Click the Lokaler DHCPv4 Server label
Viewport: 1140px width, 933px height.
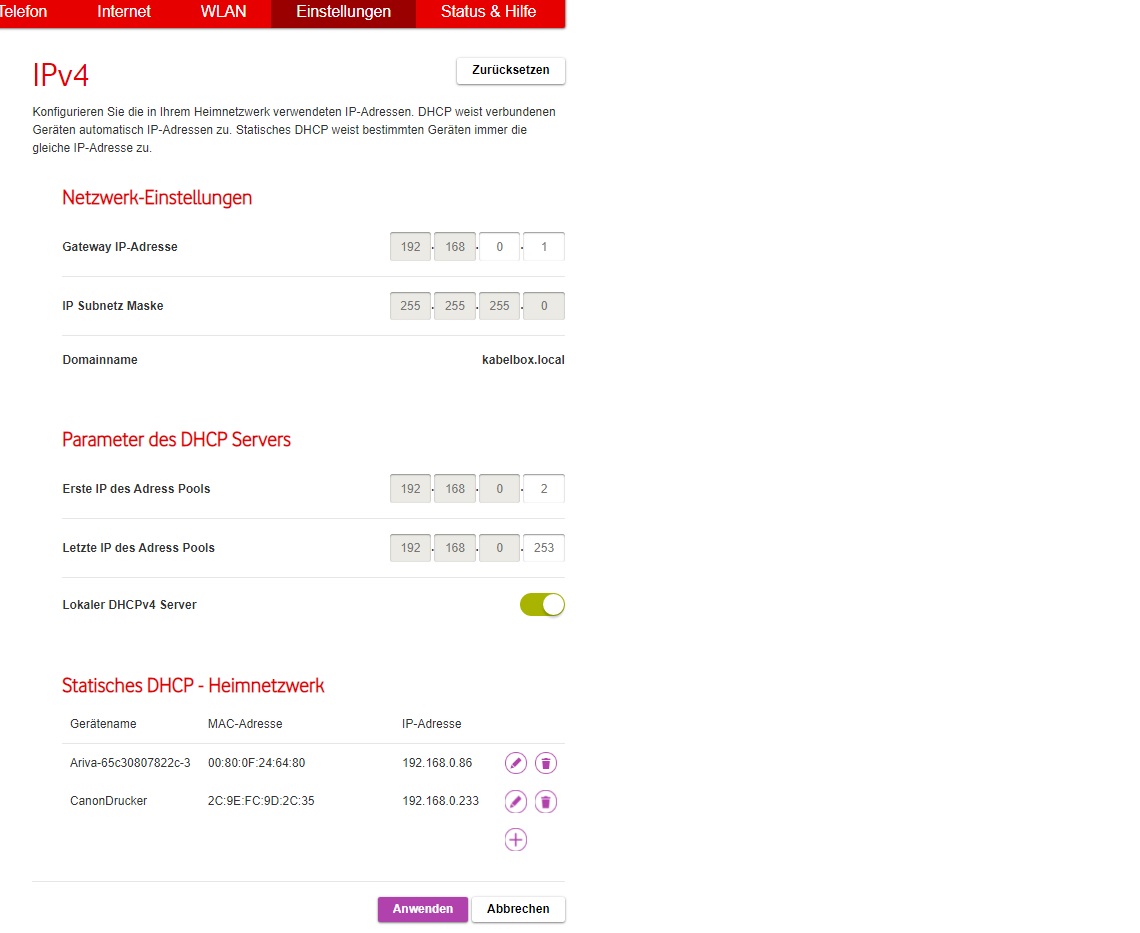click(129, 604)
